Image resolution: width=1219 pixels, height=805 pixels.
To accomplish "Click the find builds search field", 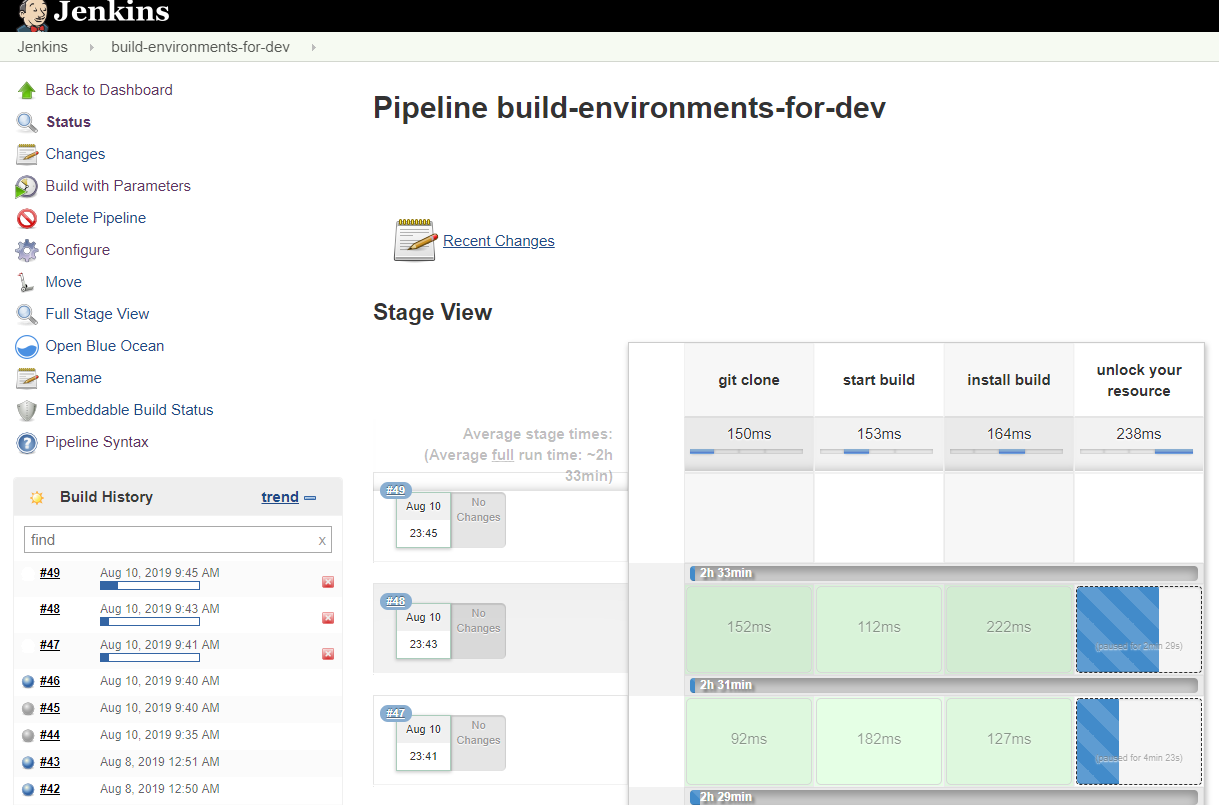I will pyautogui.click(x=168, y=540).
